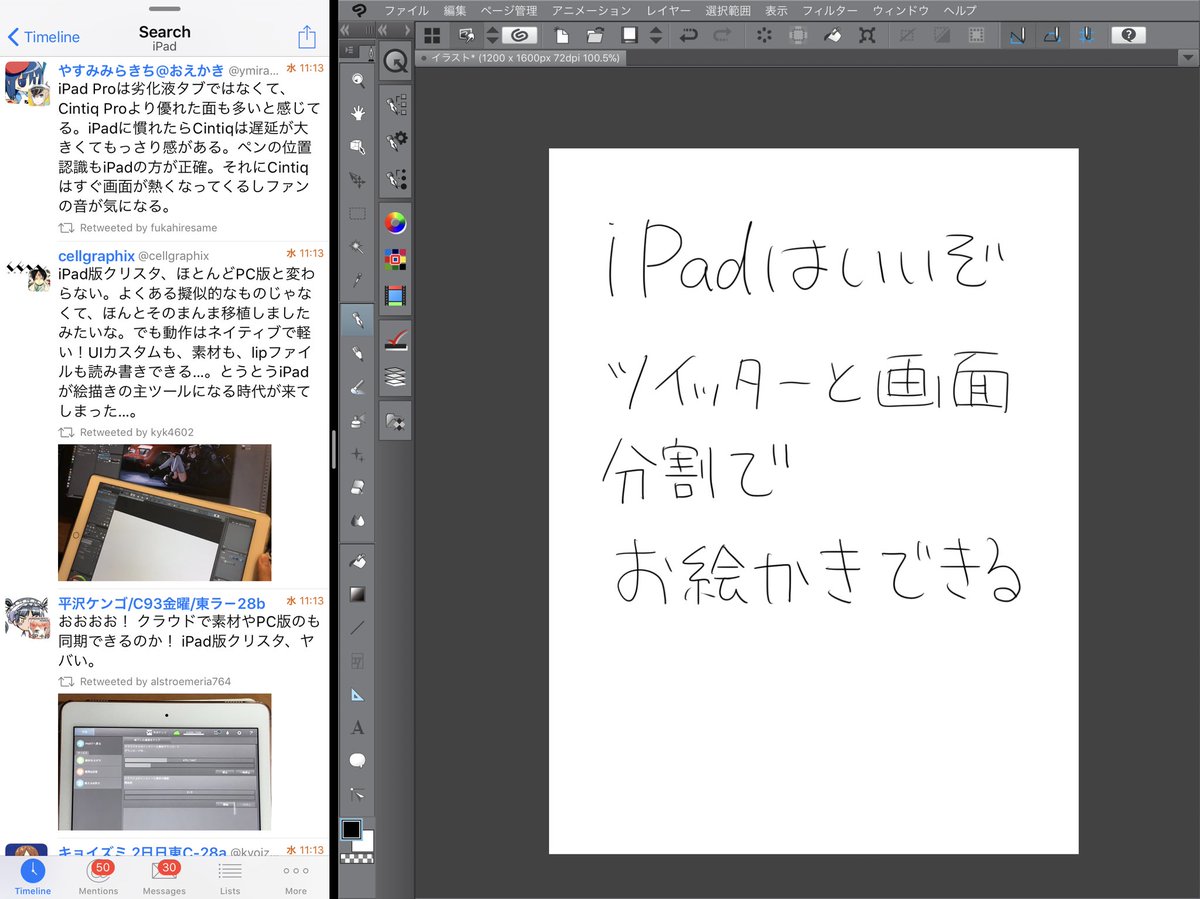Open a file from folder

(x=595, y=35)
